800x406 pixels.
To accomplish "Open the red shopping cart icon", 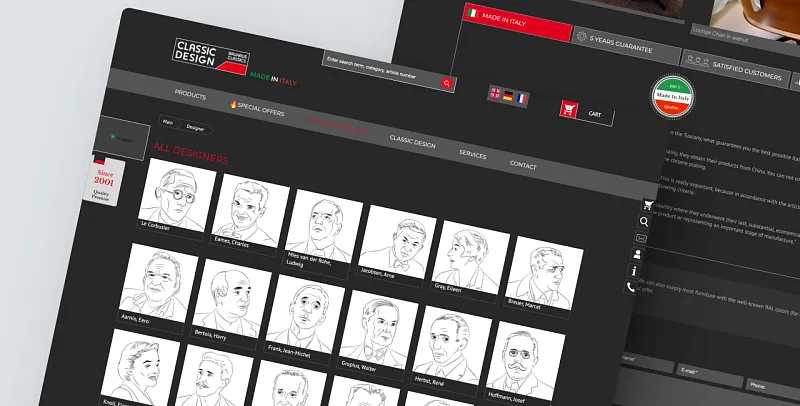I will (569, 109).
